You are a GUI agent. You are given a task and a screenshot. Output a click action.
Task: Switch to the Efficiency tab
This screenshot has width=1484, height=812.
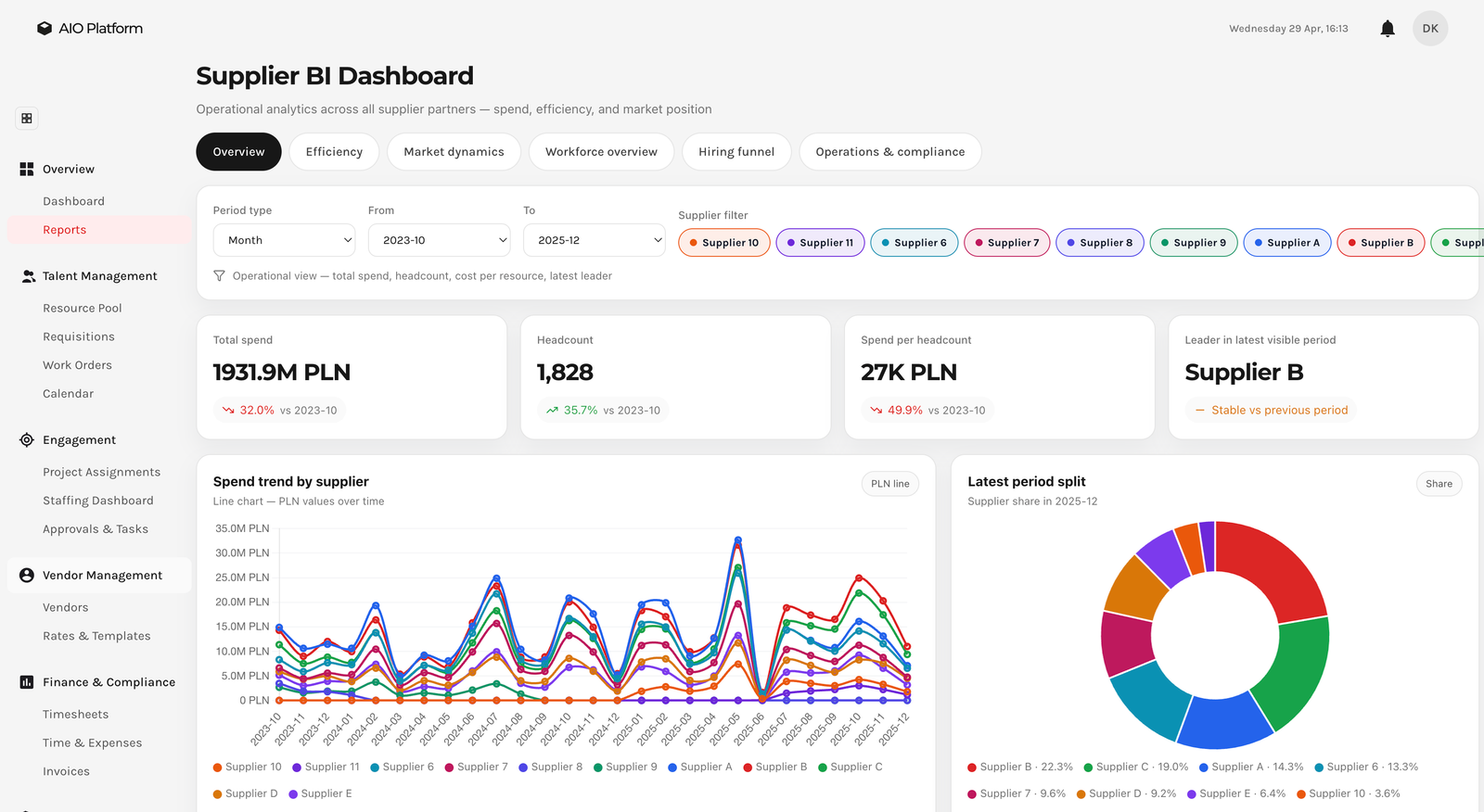(x=334, y=152)
